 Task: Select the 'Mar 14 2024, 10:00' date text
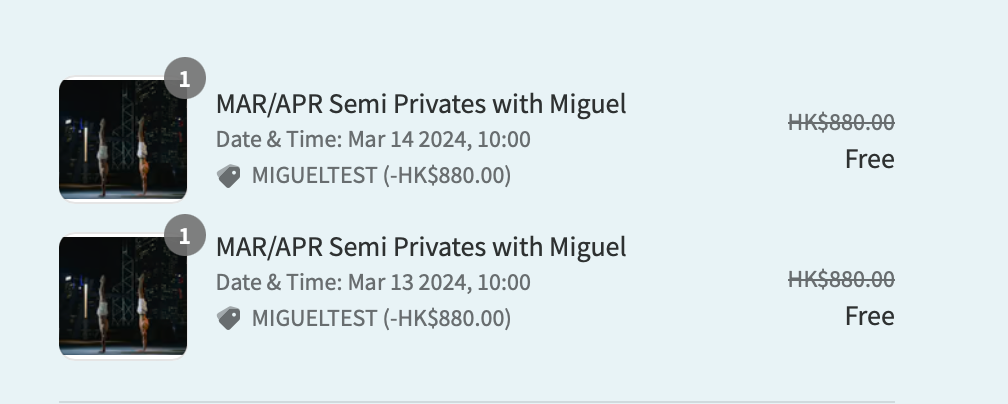pyautogui.click(x=439, y=140)
